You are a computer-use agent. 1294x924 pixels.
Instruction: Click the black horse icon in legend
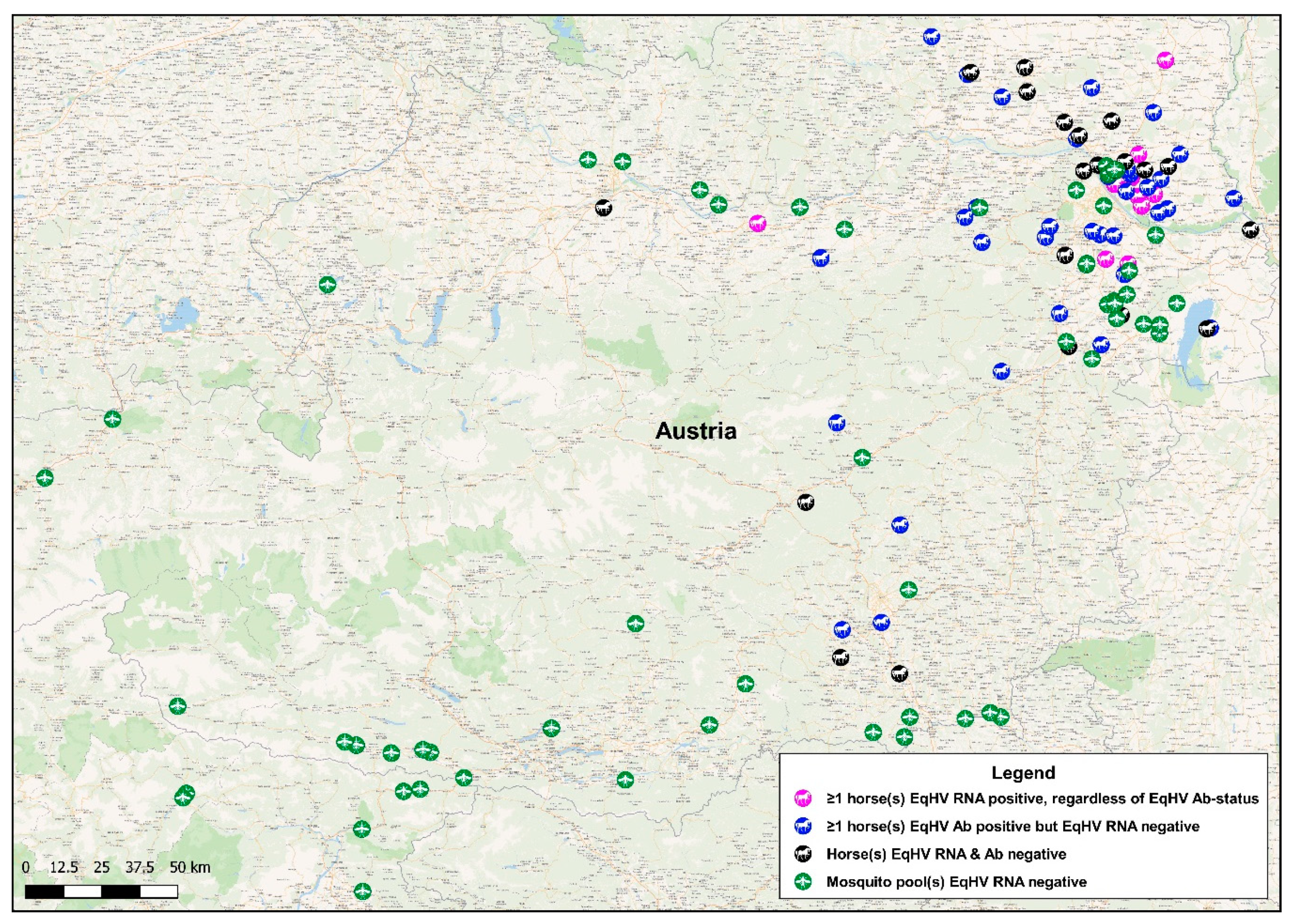[802, 854]
